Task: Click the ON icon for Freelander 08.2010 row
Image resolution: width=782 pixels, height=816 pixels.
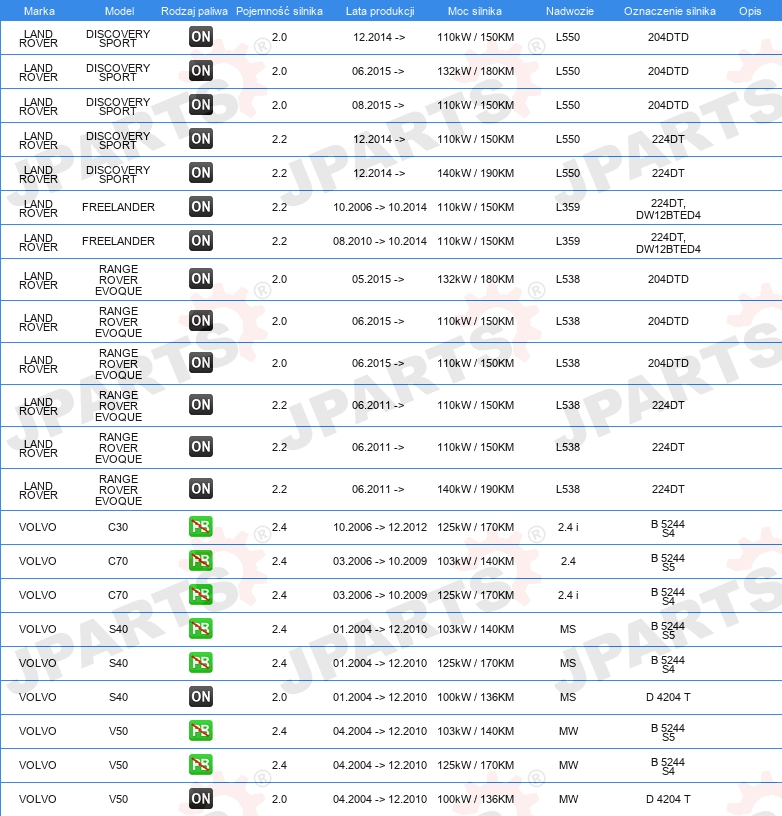Action: tap(201, 241)
